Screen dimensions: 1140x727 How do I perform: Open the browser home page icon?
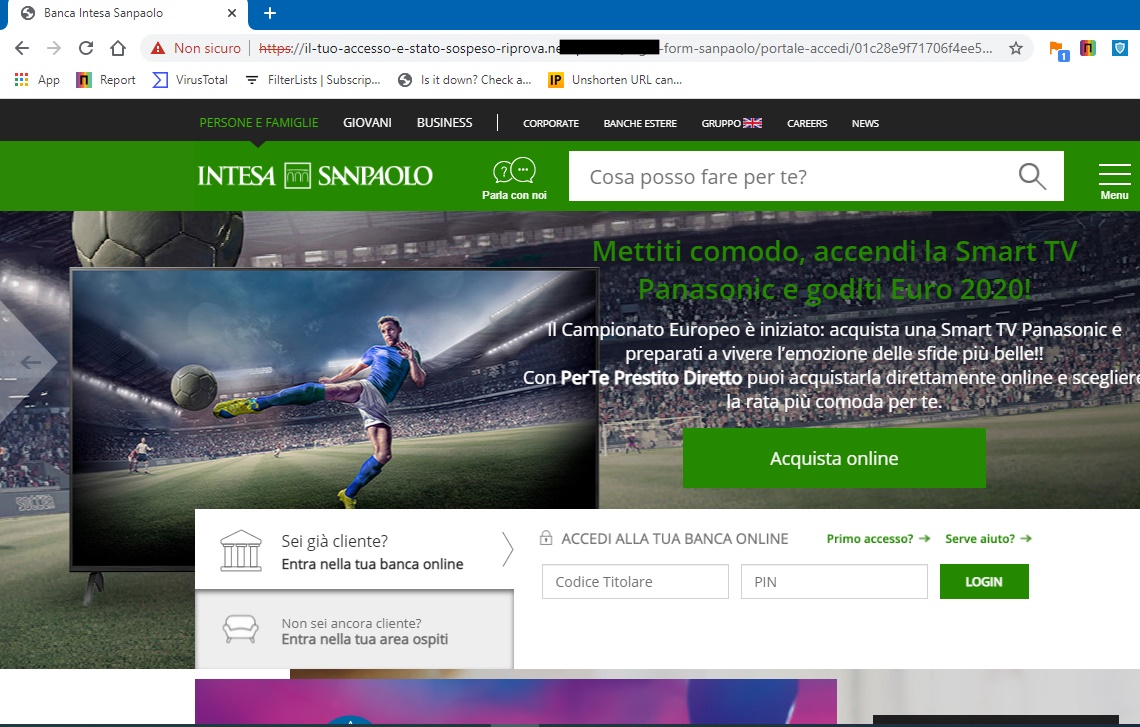(118, 48)
